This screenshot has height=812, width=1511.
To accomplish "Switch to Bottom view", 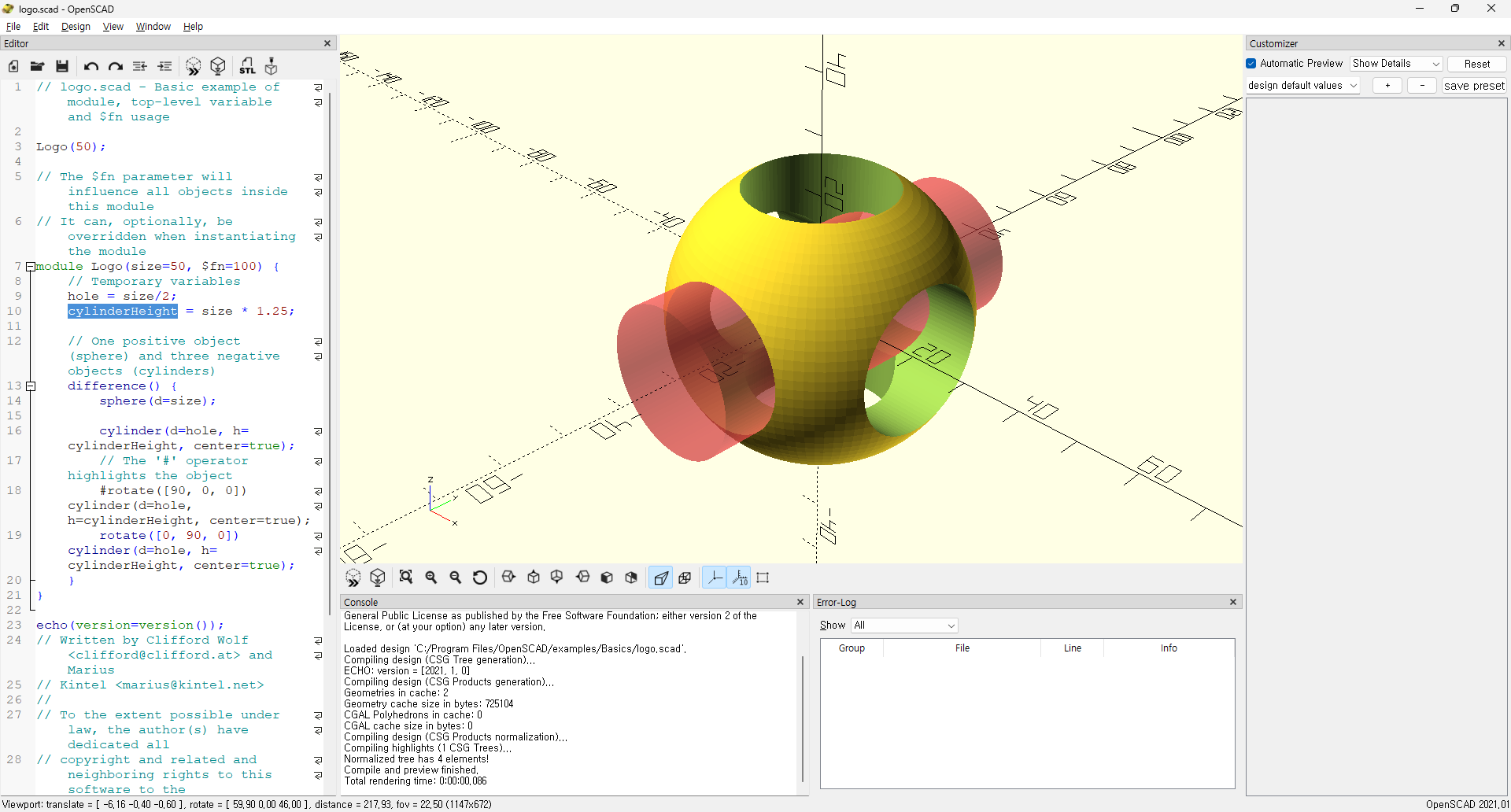I will [x=557, y=578].
